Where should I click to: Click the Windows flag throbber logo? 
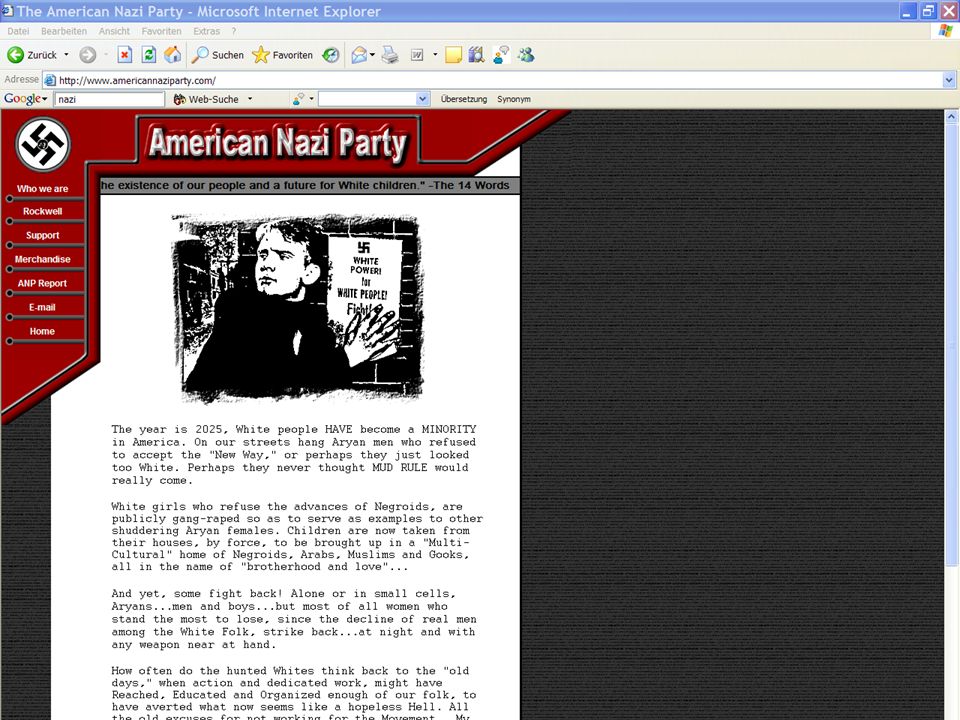pyautogui.click(x=946, y=31)
